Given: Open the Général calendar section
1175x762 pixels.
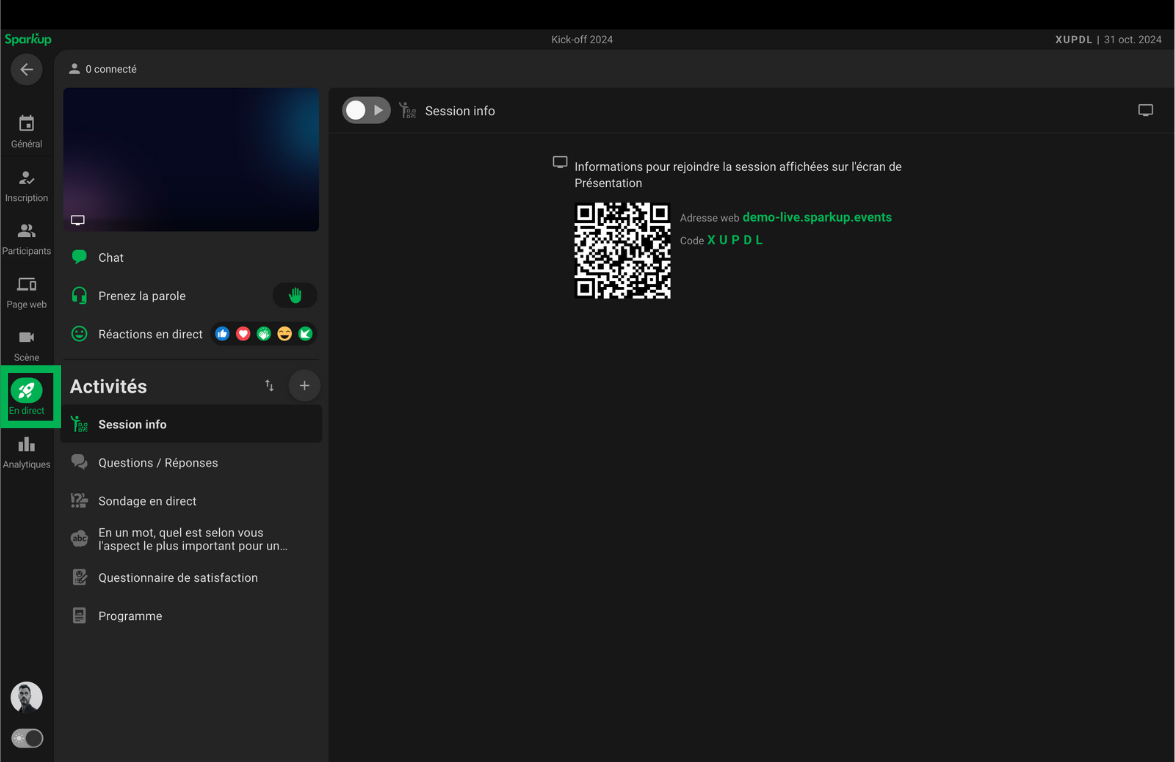Looking at the screenshot, I should click(x=26, y=131).
